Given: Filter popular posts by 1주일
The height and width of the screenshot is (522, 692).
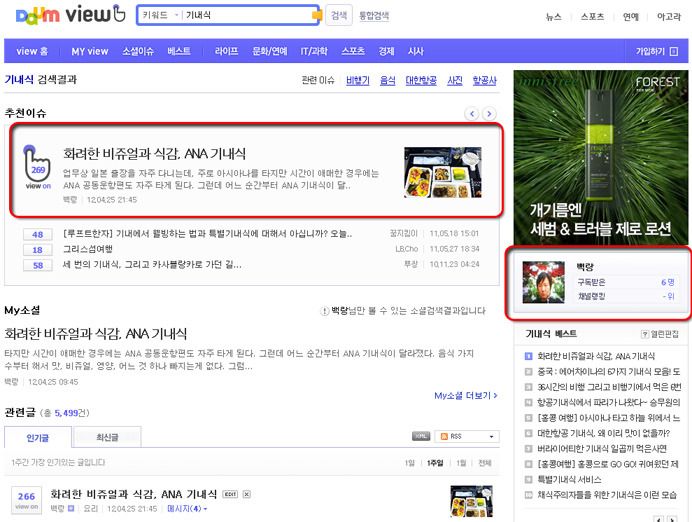Looking at the screenshot, I should pos(435,463).
